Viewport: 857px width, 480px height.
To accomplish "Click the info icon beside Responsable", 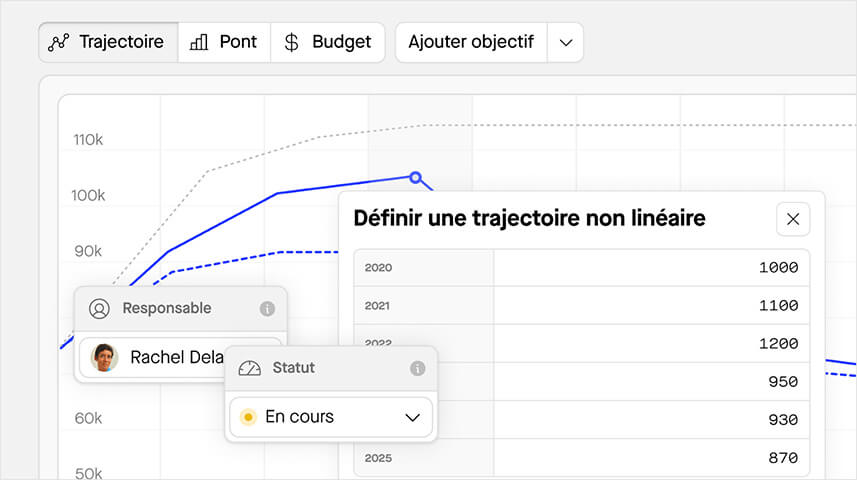I will tap(267, 309).
